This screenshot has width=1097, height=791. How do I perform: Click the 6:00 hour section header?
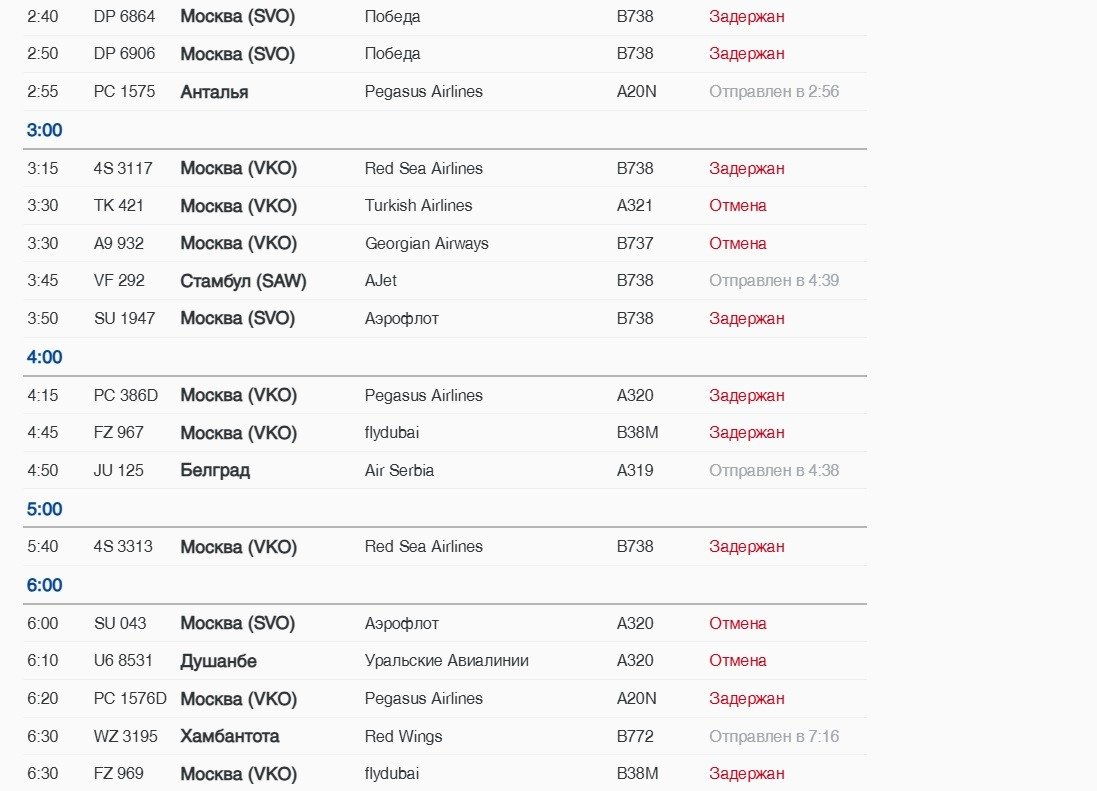(x=44, y=586)
